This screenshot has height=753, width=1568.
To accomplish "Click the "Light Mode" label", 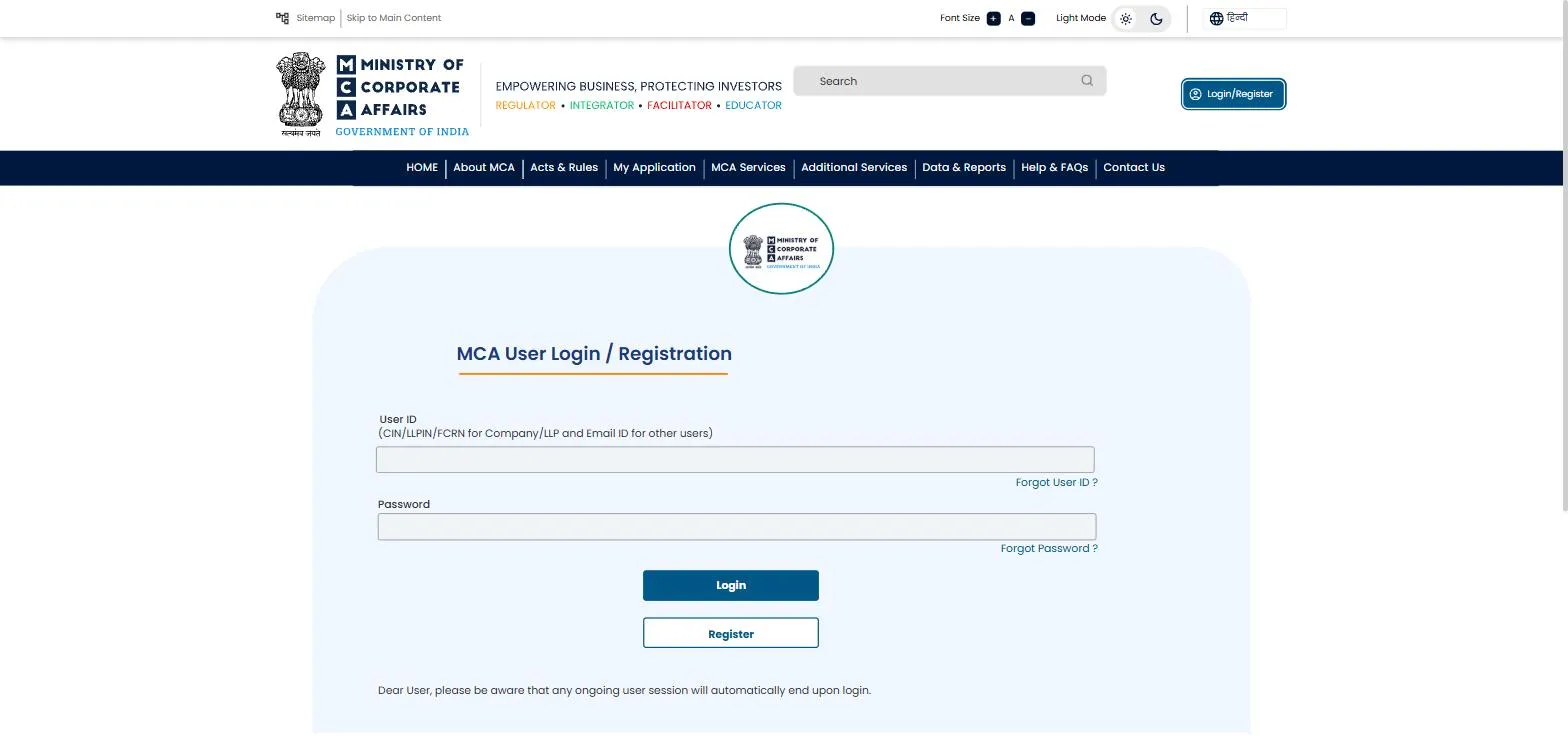I will point(1081,18).
